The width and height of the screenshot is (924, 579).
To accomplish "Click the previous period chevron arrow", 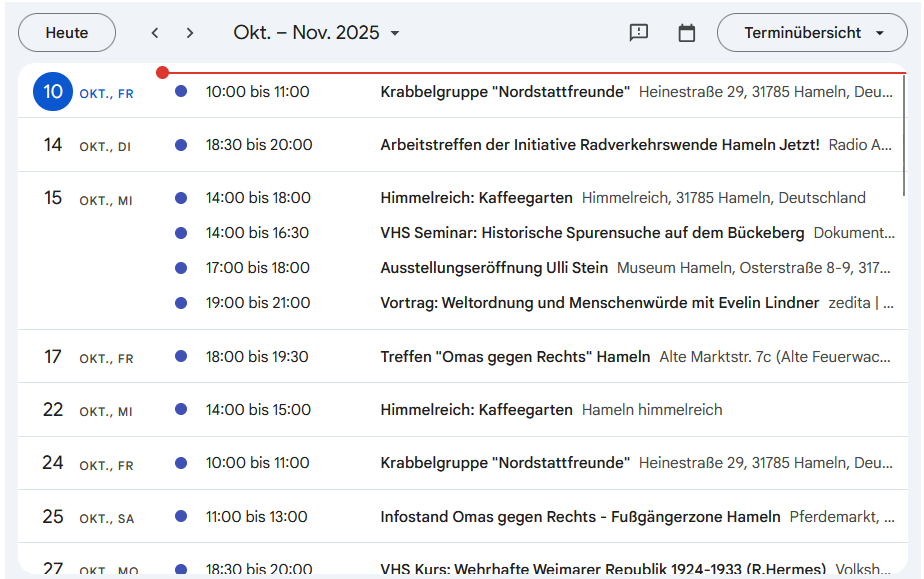I will (x=155, y=33).
